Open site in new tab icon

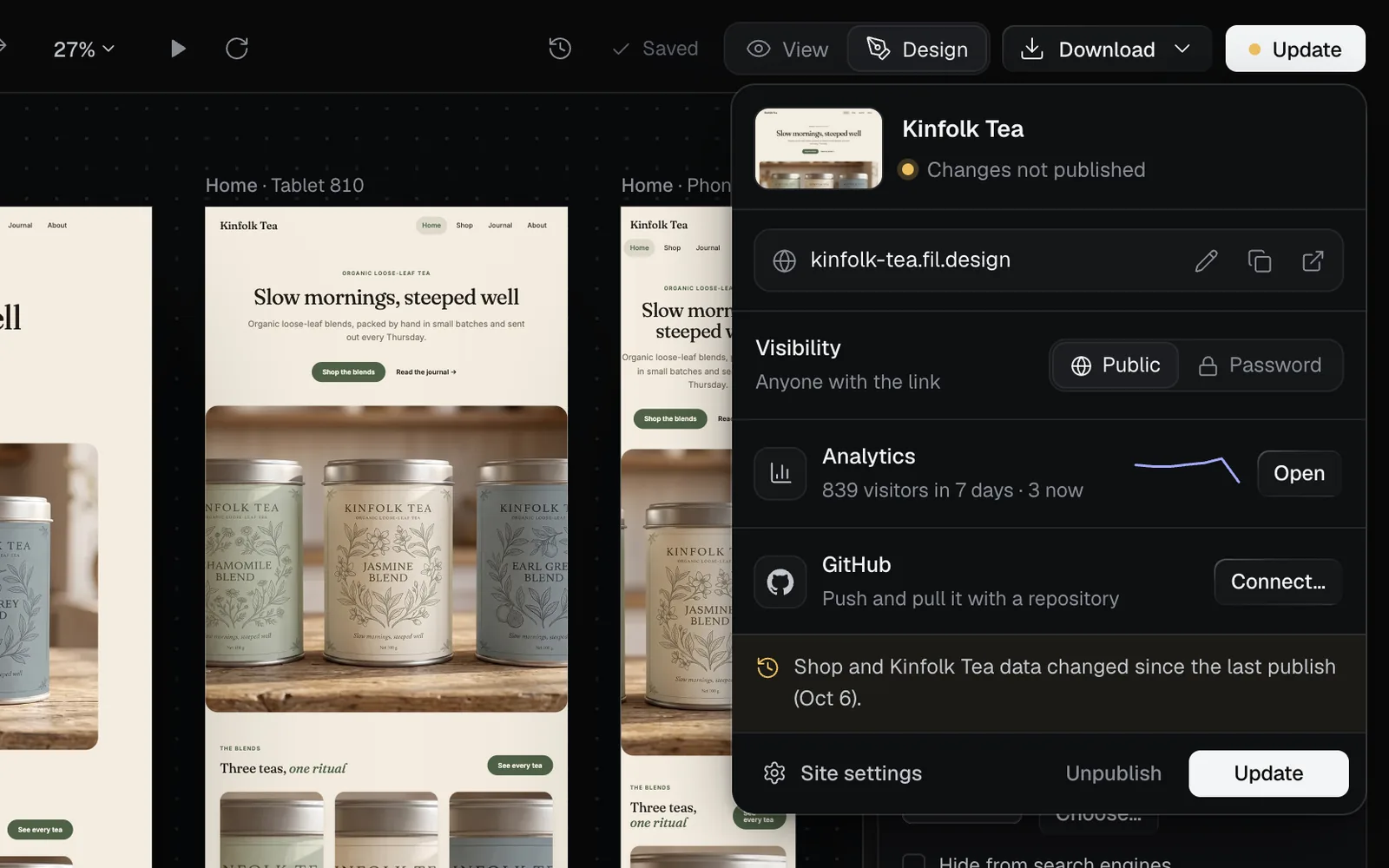[1313, 260]
